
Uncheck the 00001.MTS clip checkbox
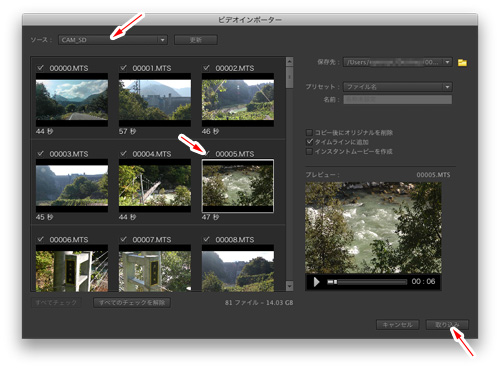[x=123, y=68]
